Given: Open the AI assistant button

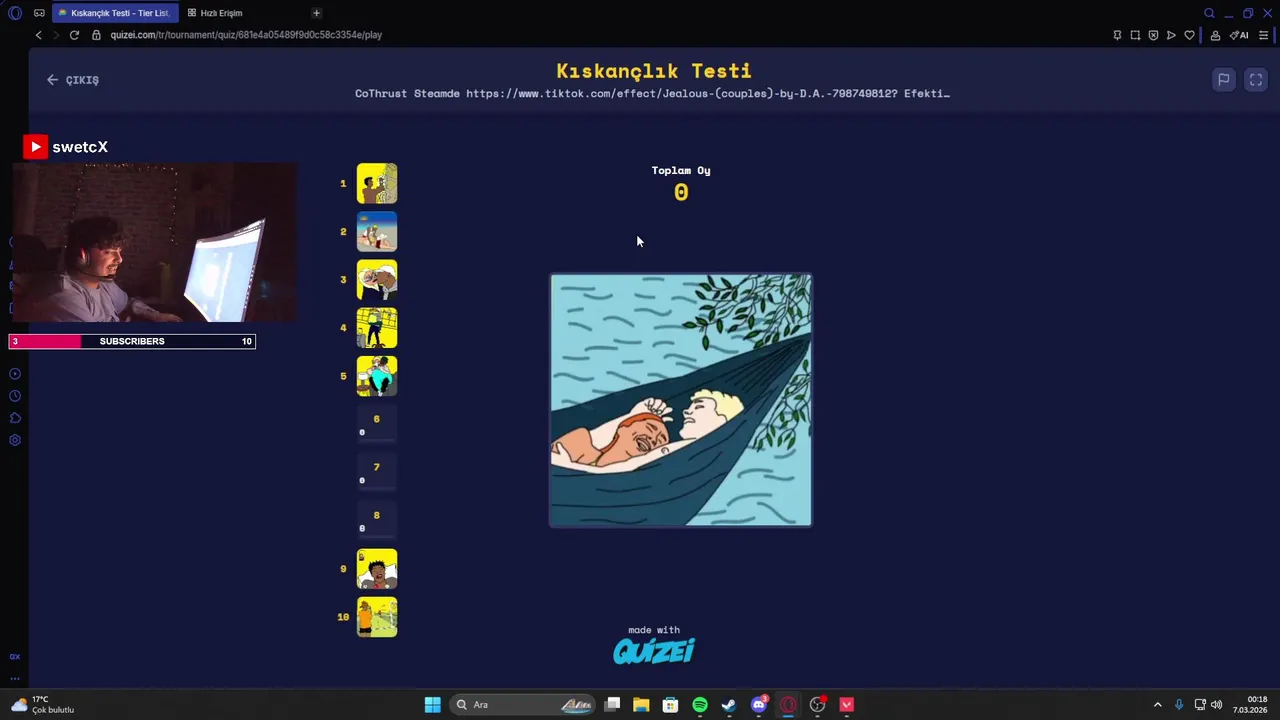Looking at the screenshot, I should point(1239,35).
